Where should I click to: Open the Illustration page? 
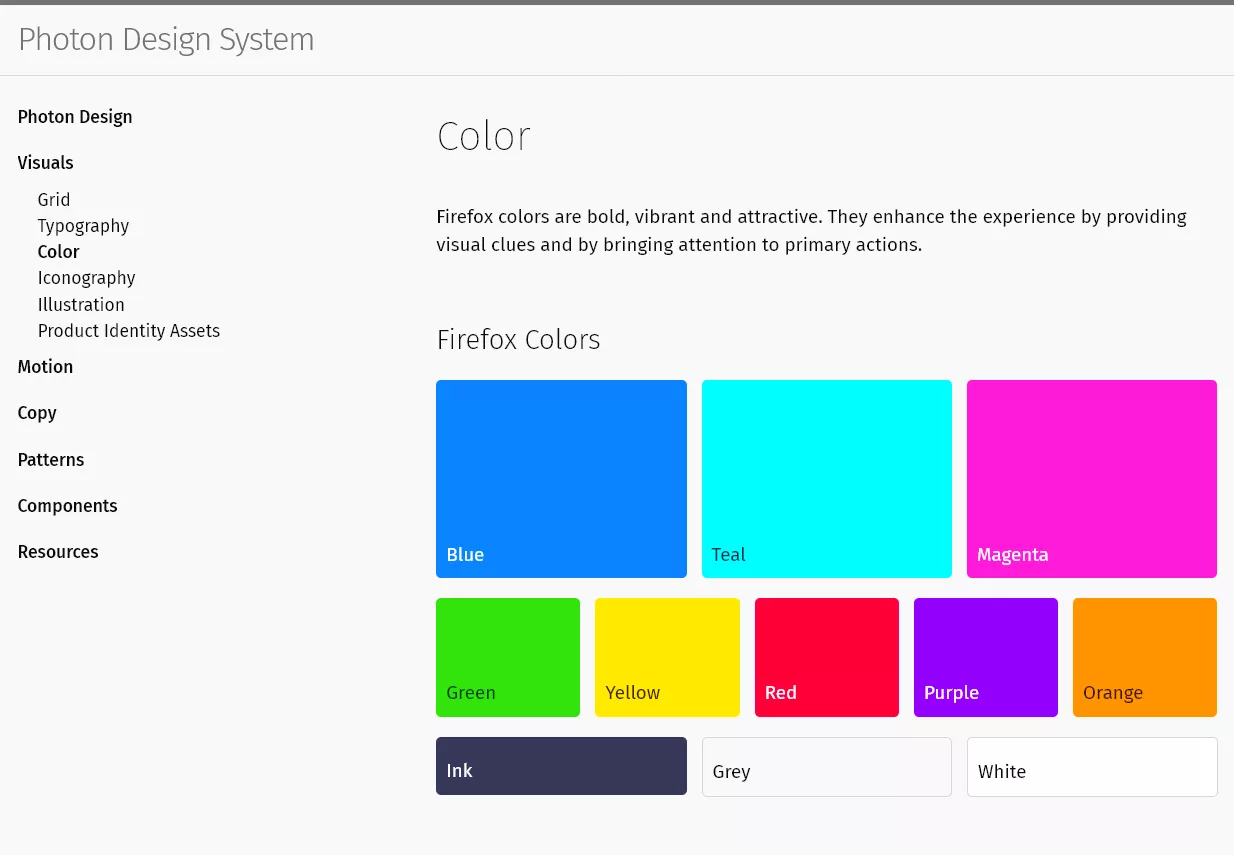pos(81,305)
